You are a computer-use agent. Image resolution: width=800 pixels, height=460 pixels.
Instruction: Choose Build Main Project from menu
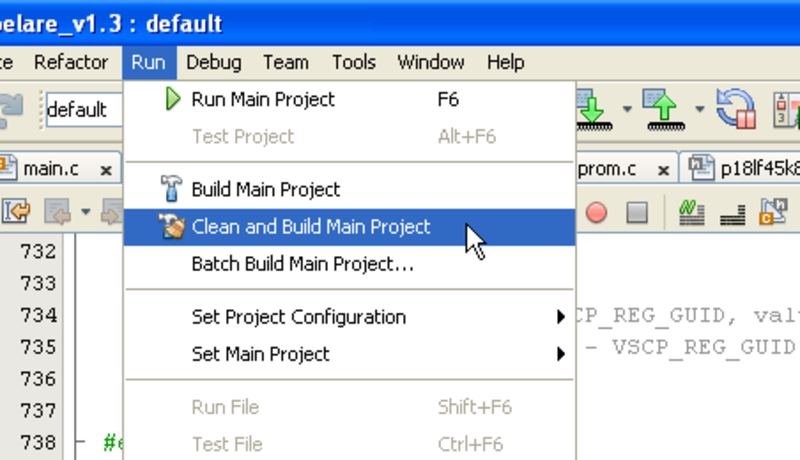(x=265, y=189)
